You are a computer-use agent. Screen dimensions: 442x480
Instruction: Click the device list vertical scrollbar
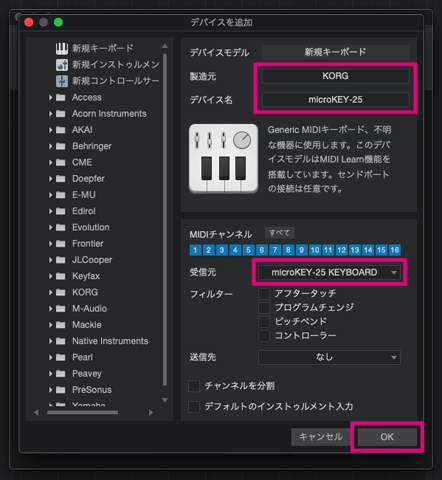tap(165, 219)
